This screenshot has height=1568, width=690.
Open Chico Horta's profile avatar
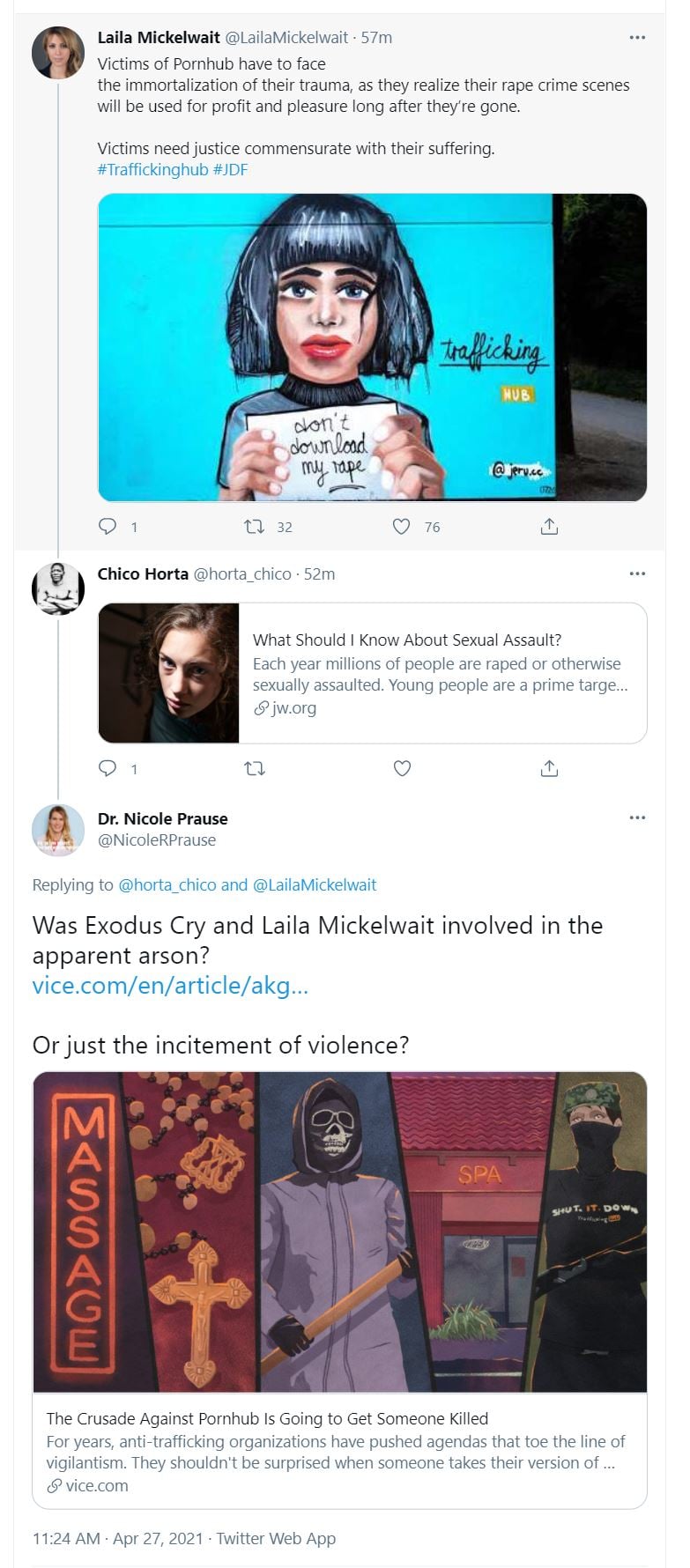click(58, 588)
